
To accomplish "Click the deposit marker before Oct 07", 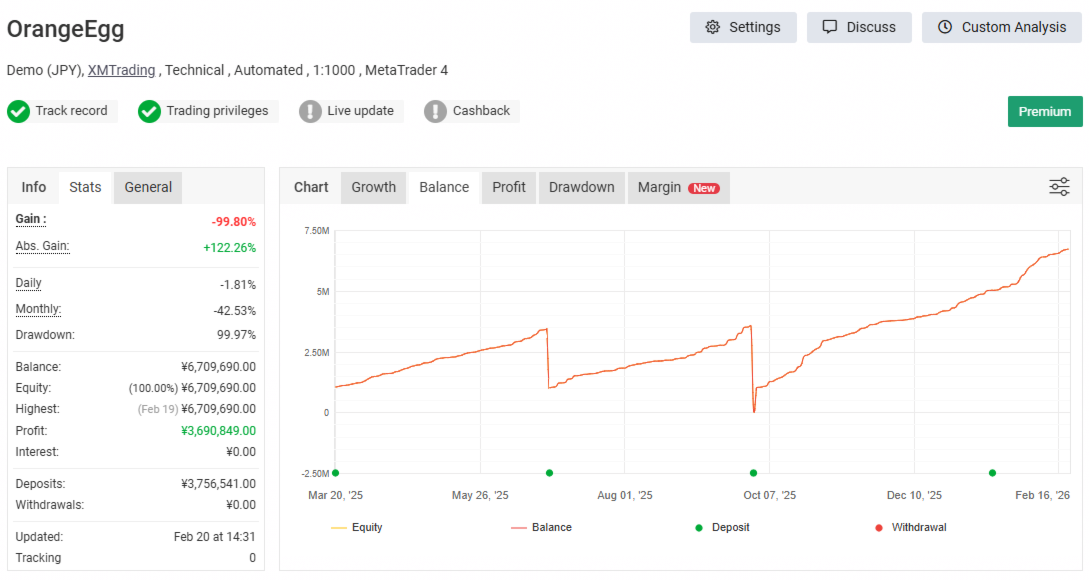I will (754, 473).
